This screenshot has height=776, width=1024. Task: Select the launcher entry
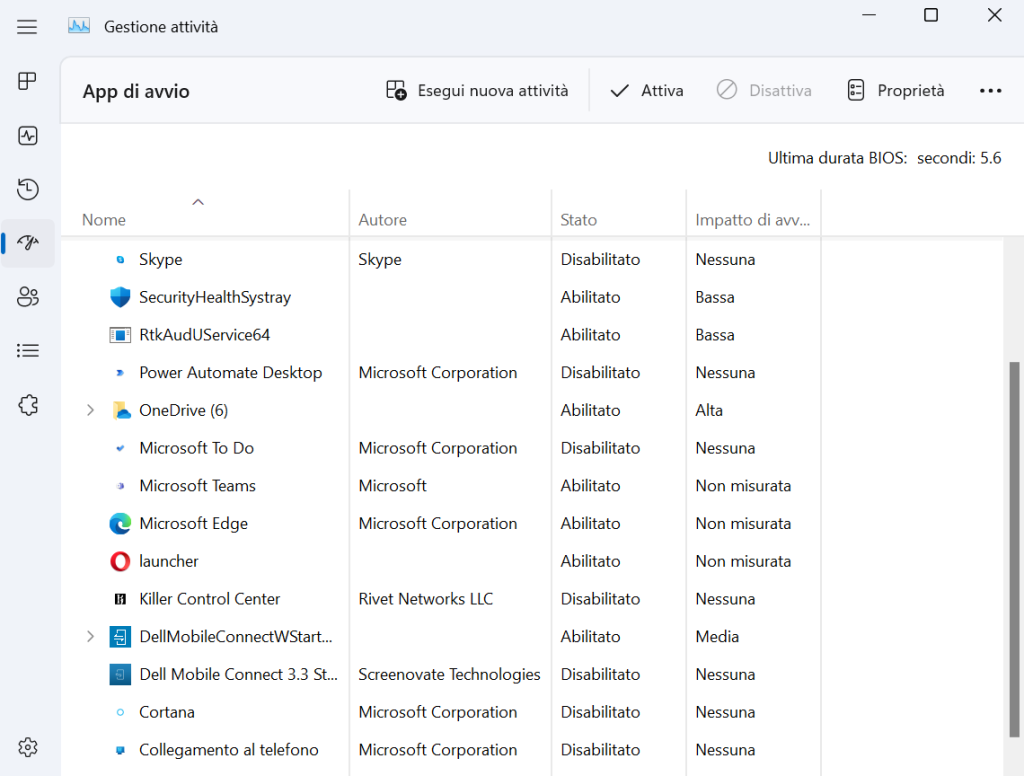tap(168, 561)
